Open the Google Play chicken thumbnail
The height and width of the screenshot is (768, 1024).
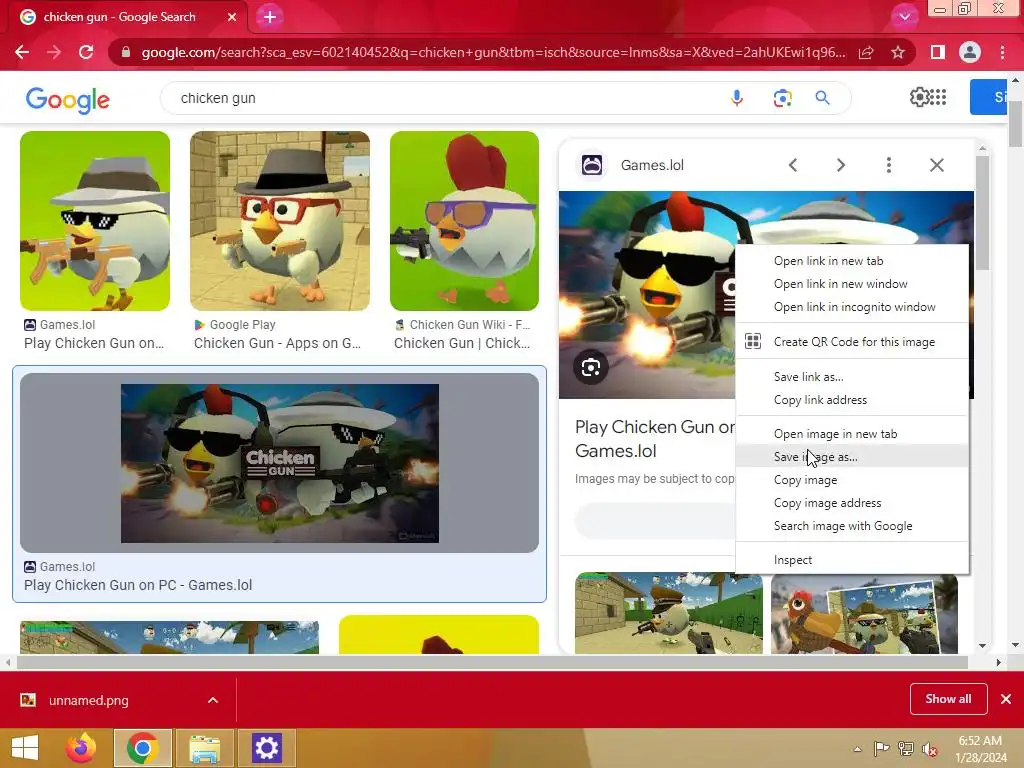pos(280,221)
